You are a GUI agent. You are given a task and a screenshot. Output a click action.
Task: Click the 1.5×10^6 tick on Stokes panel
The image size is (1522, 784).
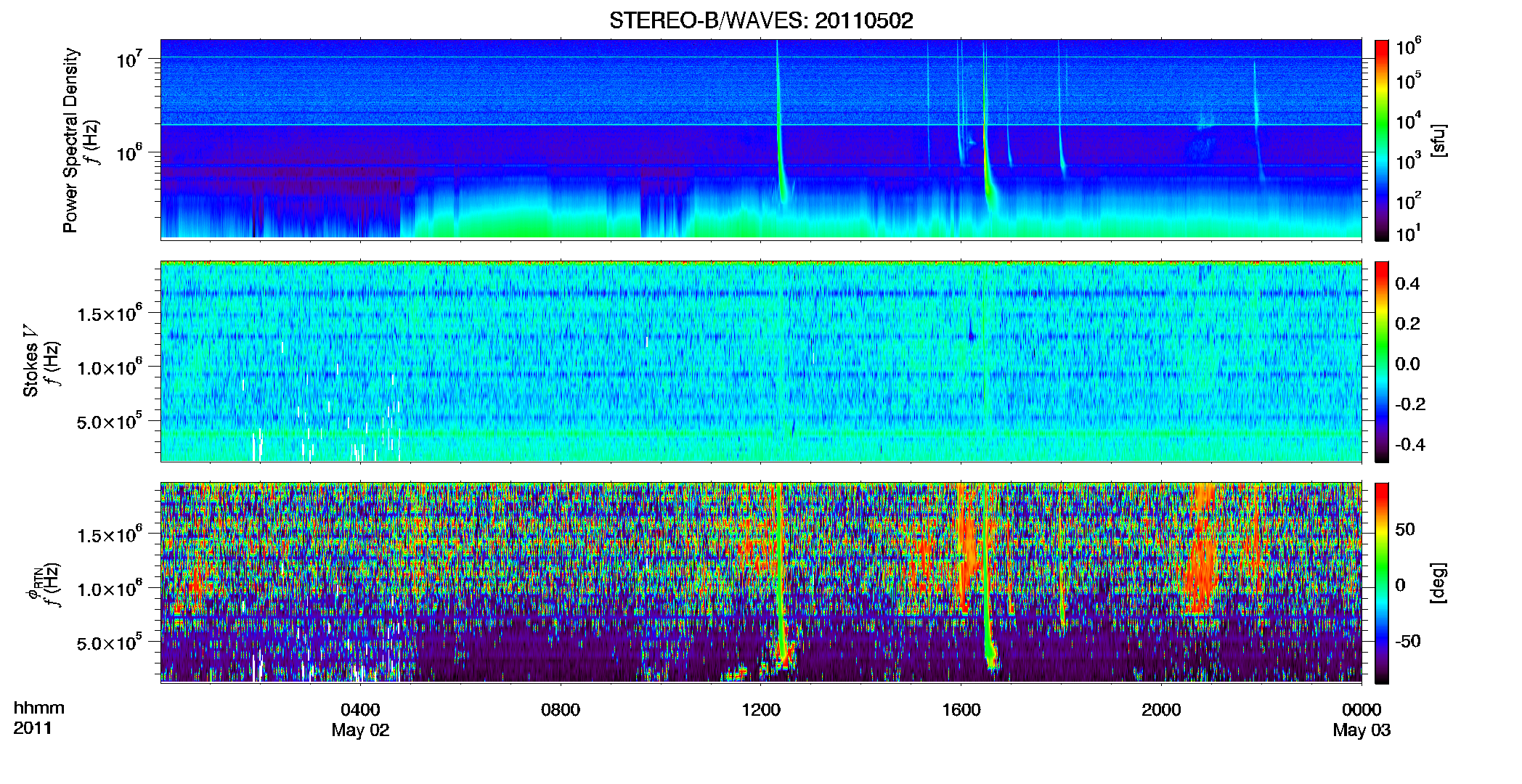point(110,314)
